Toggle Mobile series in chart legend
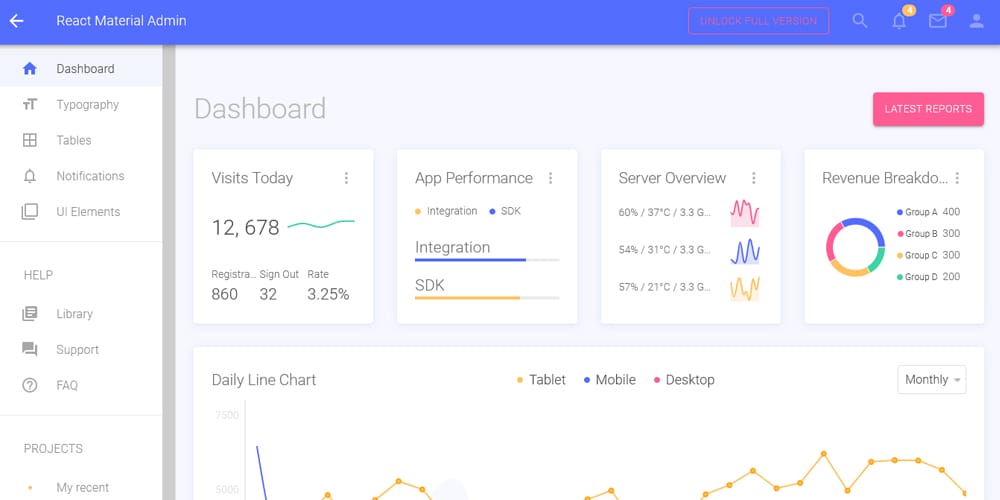The height and width of the screenshot is (500, 1000). click(609, 380)
